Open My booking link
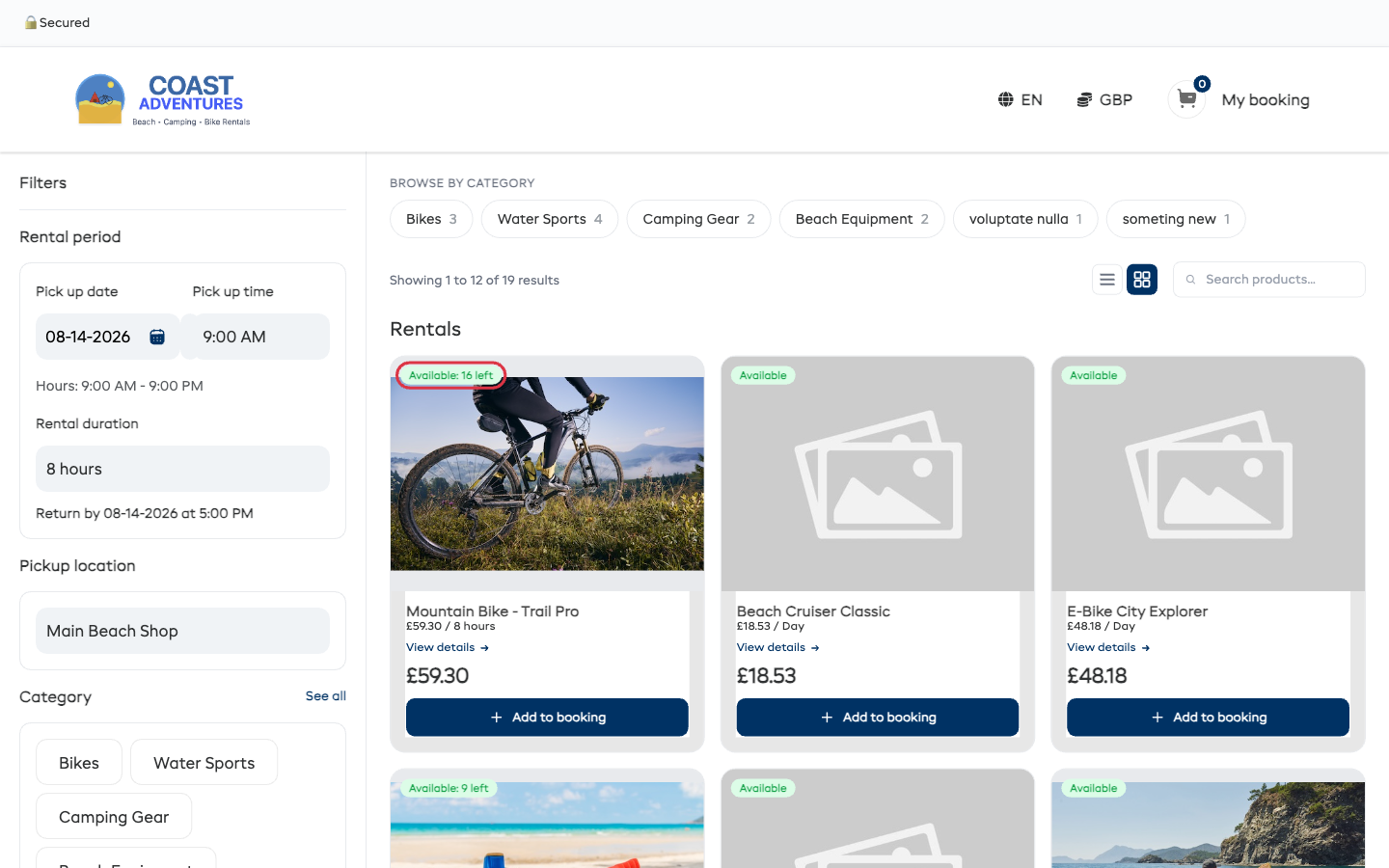The image size is (1389, 868). [x=1266, y=99]
